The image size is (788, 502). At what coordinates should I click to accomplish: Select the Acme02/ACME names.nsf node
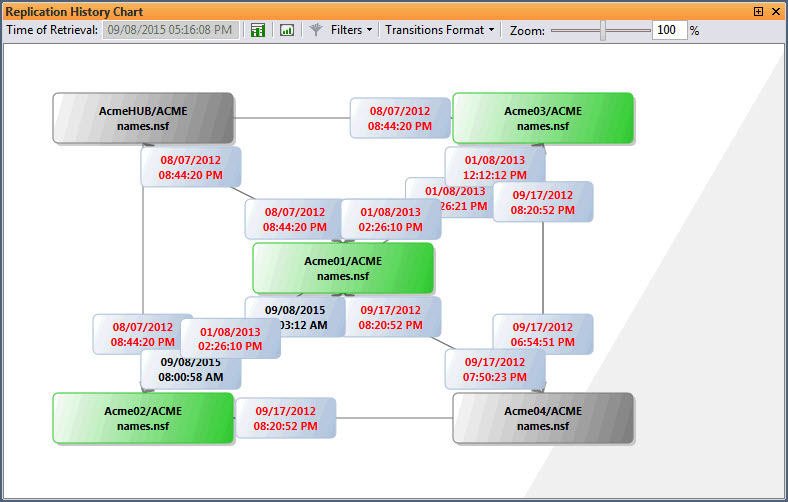143,418
